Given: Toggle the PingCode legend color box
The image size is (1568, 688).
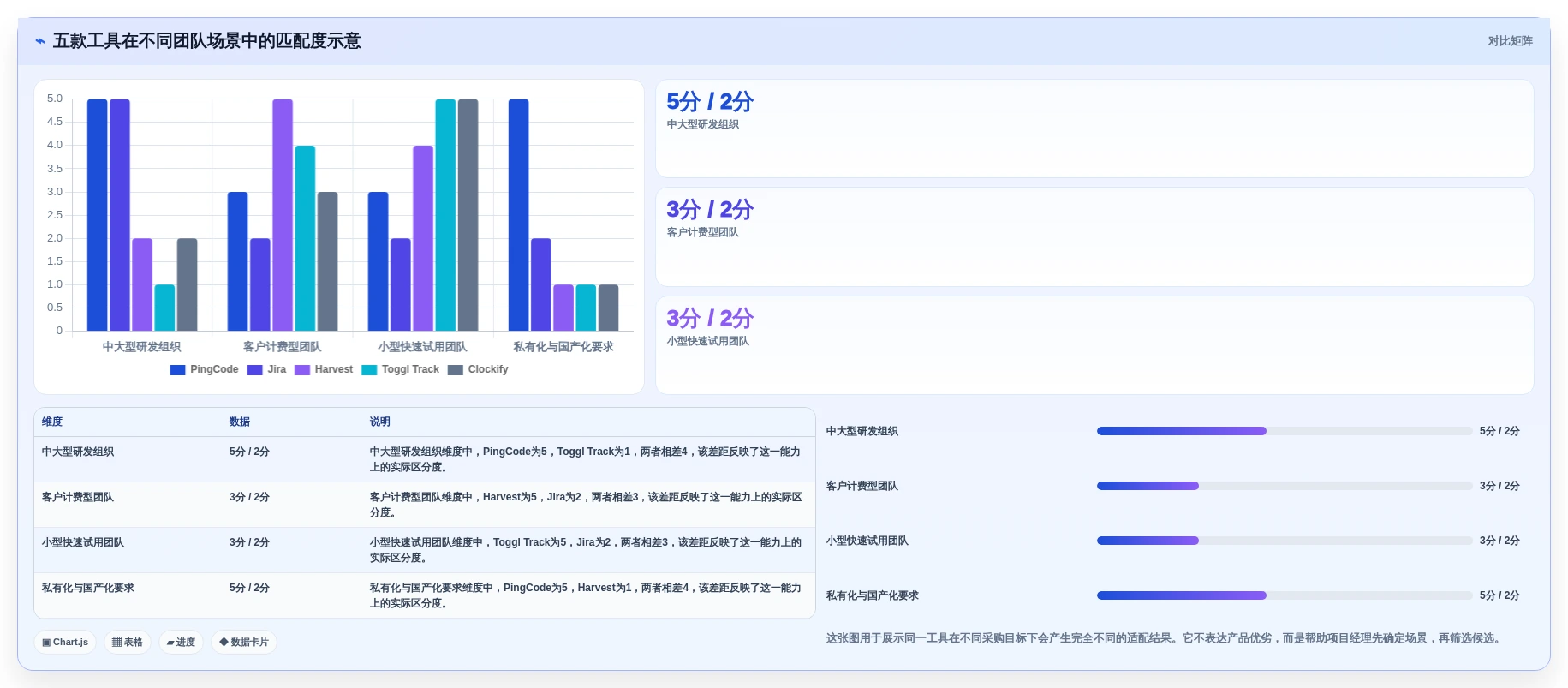Looking at the screenshot, I should pos(177,370).
